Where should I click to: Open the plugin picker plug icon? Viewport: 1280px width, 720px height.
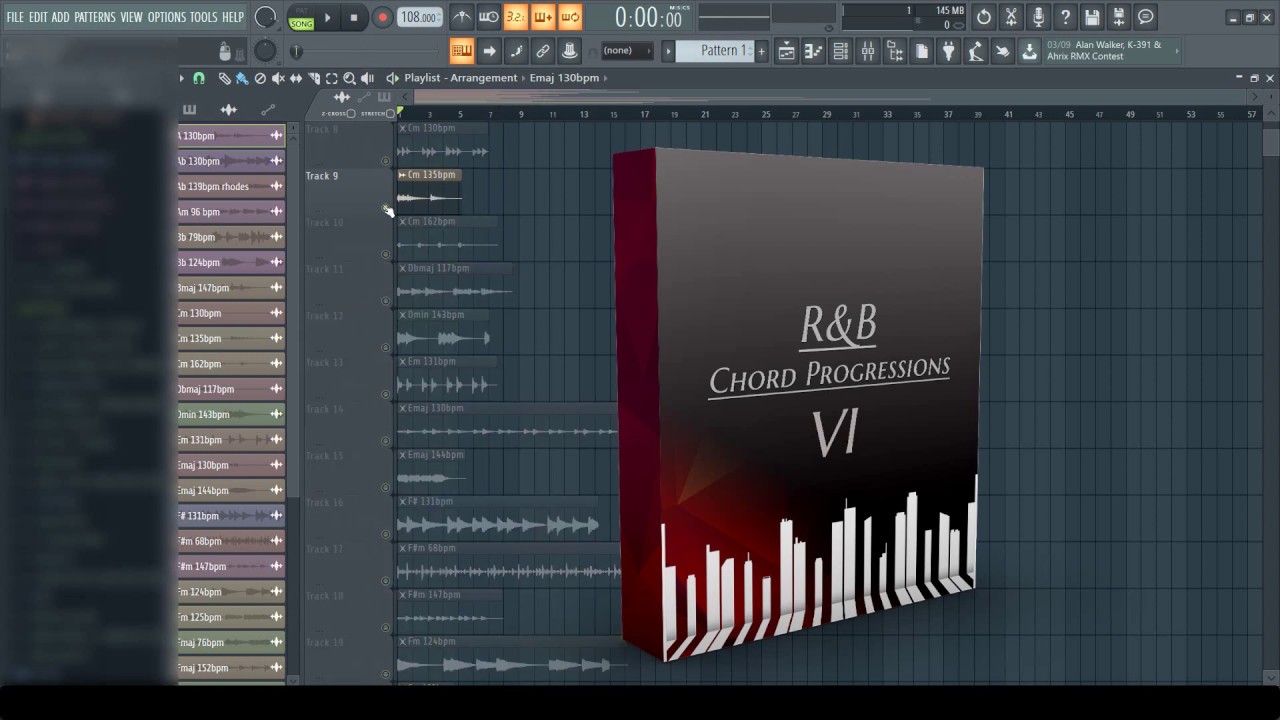949,51
